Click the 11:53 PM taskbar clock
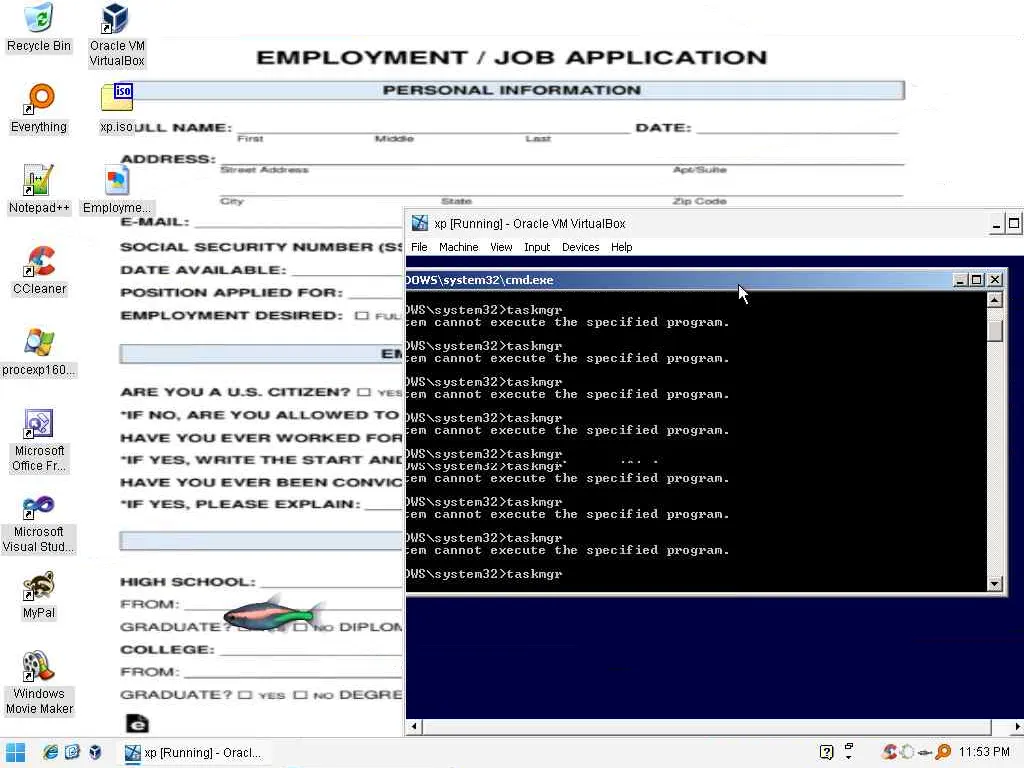 click(984, 752)
